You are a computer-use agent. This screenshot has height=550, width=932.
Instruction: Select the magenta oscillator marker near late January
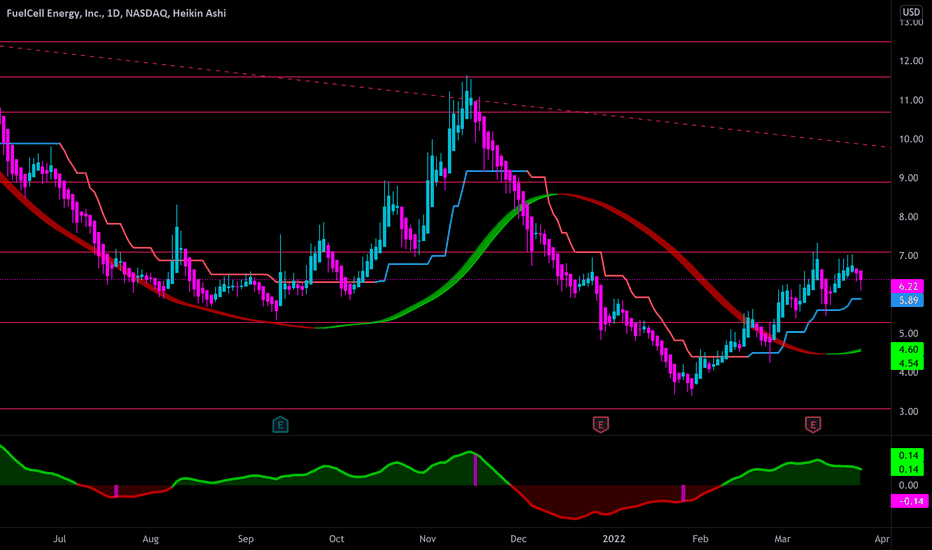(683, 494)
